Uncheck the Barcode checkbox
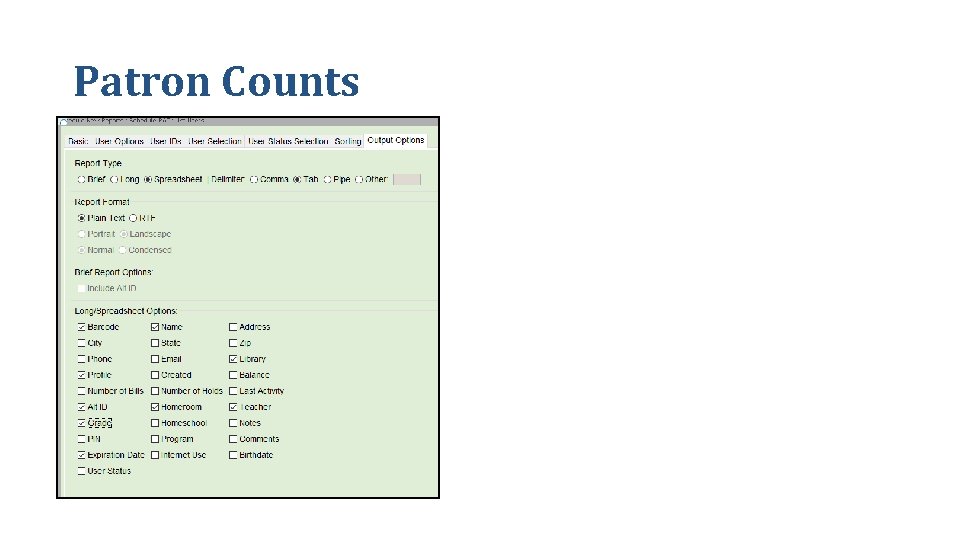This screenshot has height=540, width=960. click(81, 327)
